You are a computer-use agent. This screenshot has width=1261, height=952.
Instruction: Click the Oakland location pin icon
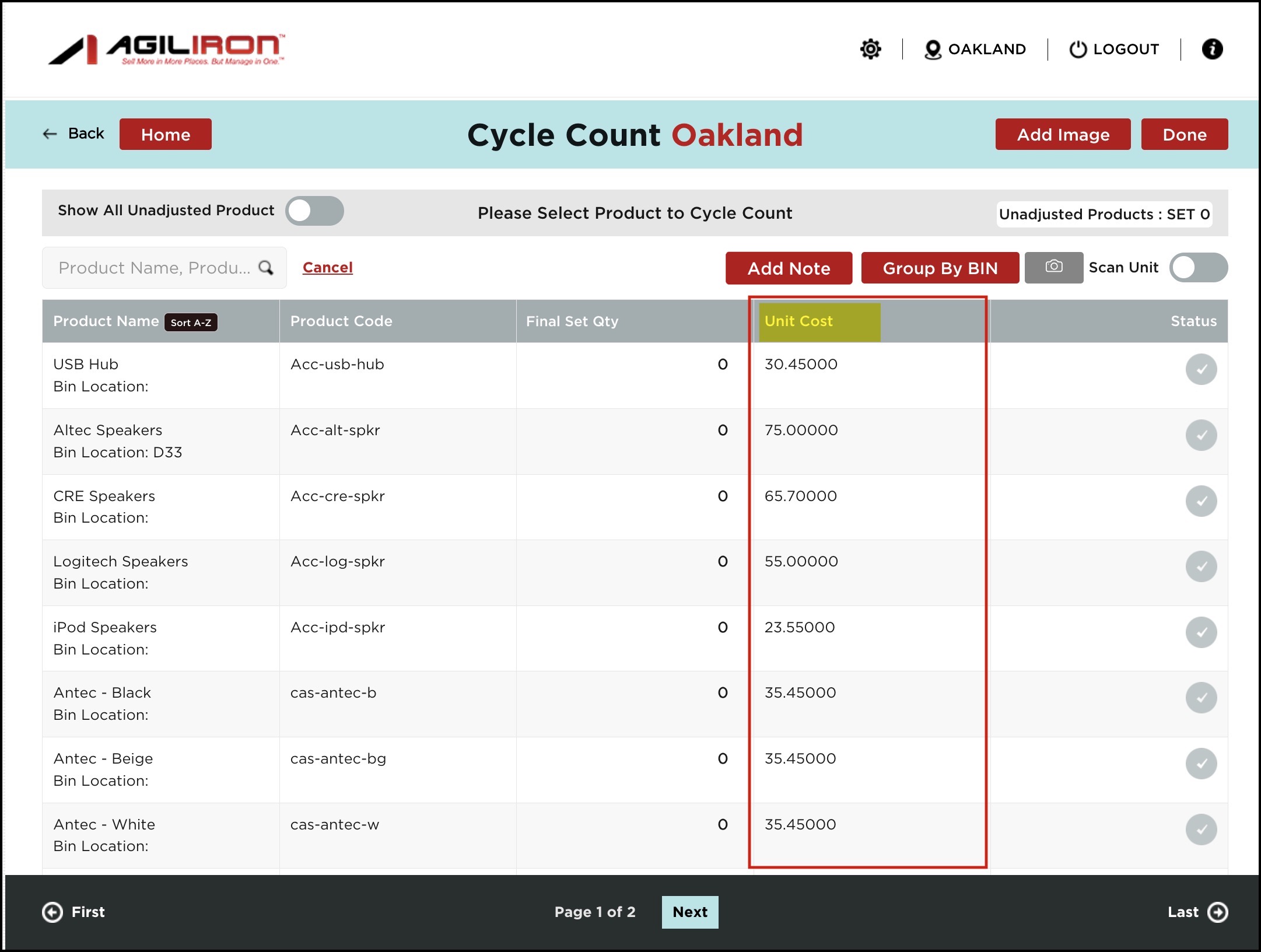(933, 50)
